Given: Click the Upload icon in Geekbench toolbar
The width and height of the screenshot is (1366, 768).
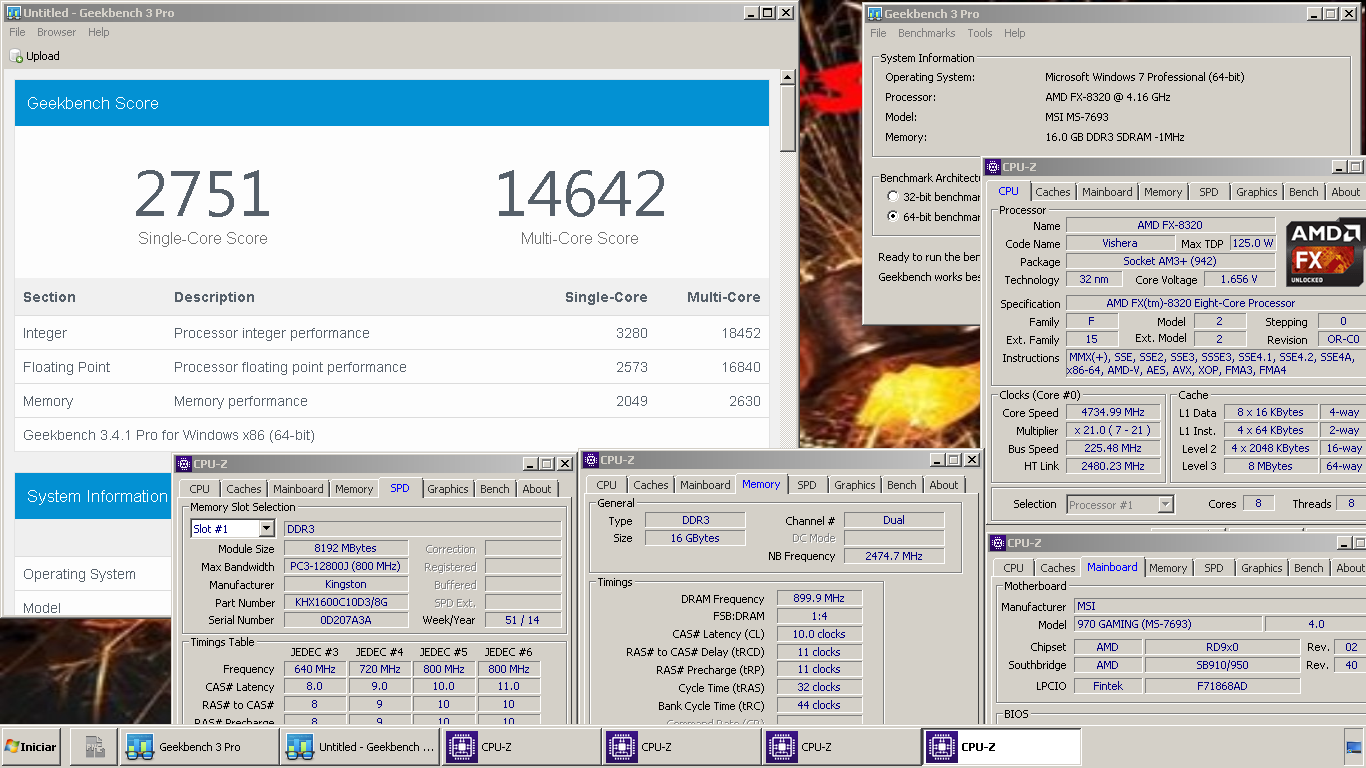Looking at the screenshot, I should pos(16,56).
